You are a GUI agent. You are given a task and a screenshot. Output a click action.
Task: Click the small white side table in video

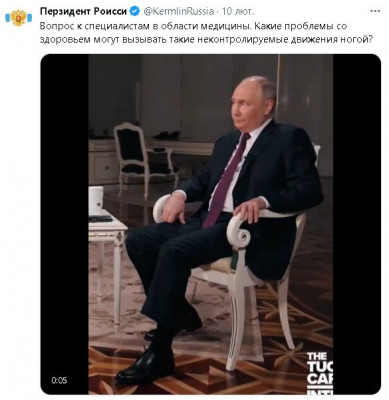pos(107,267)
